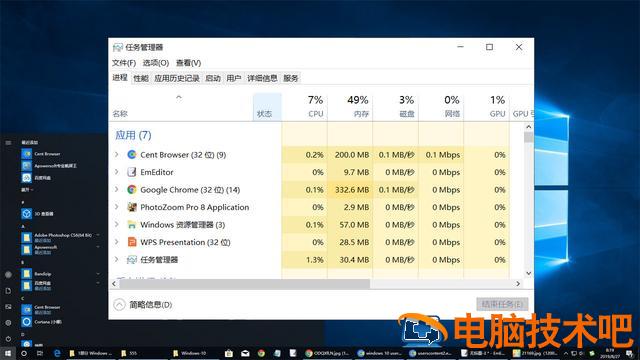
Task: Expand the Windows 资源管理器 process group
Action: pos(117,225)
